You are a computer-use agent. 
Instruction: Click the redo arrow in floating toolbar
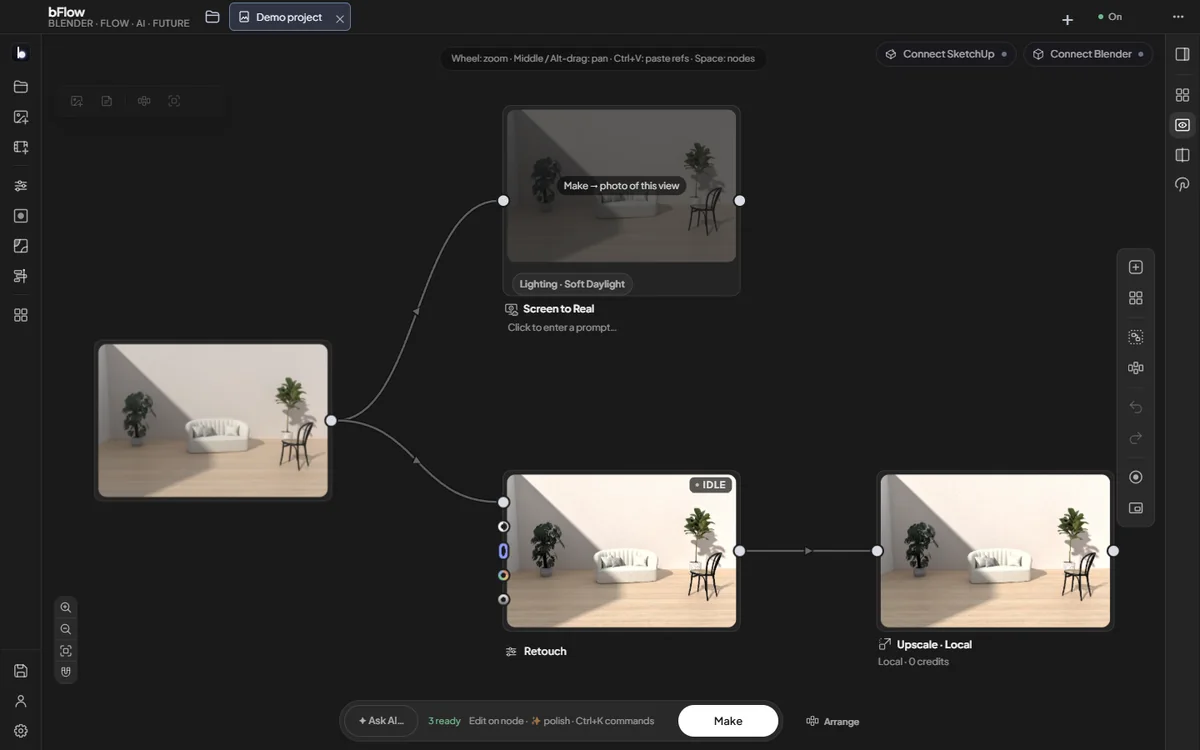(x=1136, y=438)
